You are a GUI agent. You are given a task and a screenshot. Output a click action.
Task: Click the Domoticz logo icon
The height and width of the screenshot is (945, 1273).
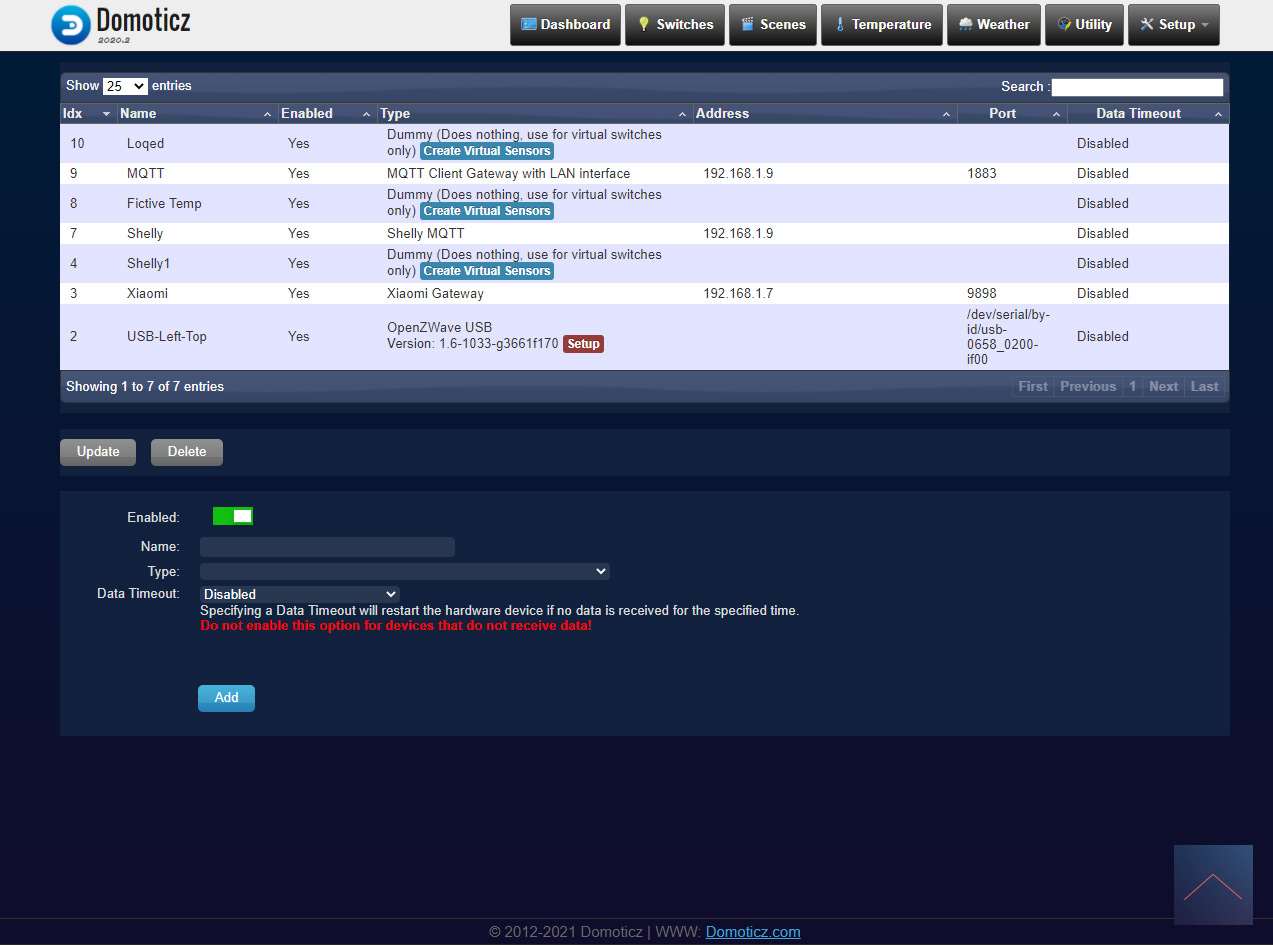(70, 25)
